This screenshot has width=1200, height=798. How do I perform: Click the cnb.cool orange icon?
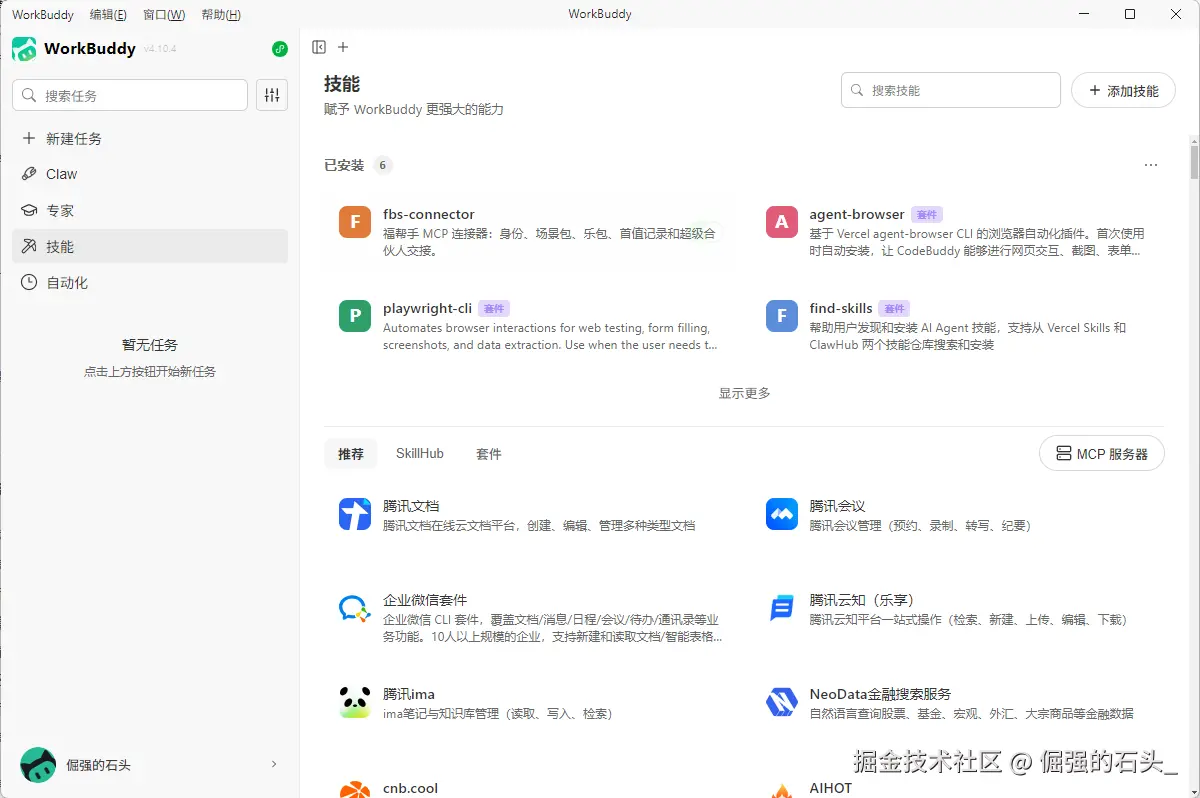pos(355,790)
